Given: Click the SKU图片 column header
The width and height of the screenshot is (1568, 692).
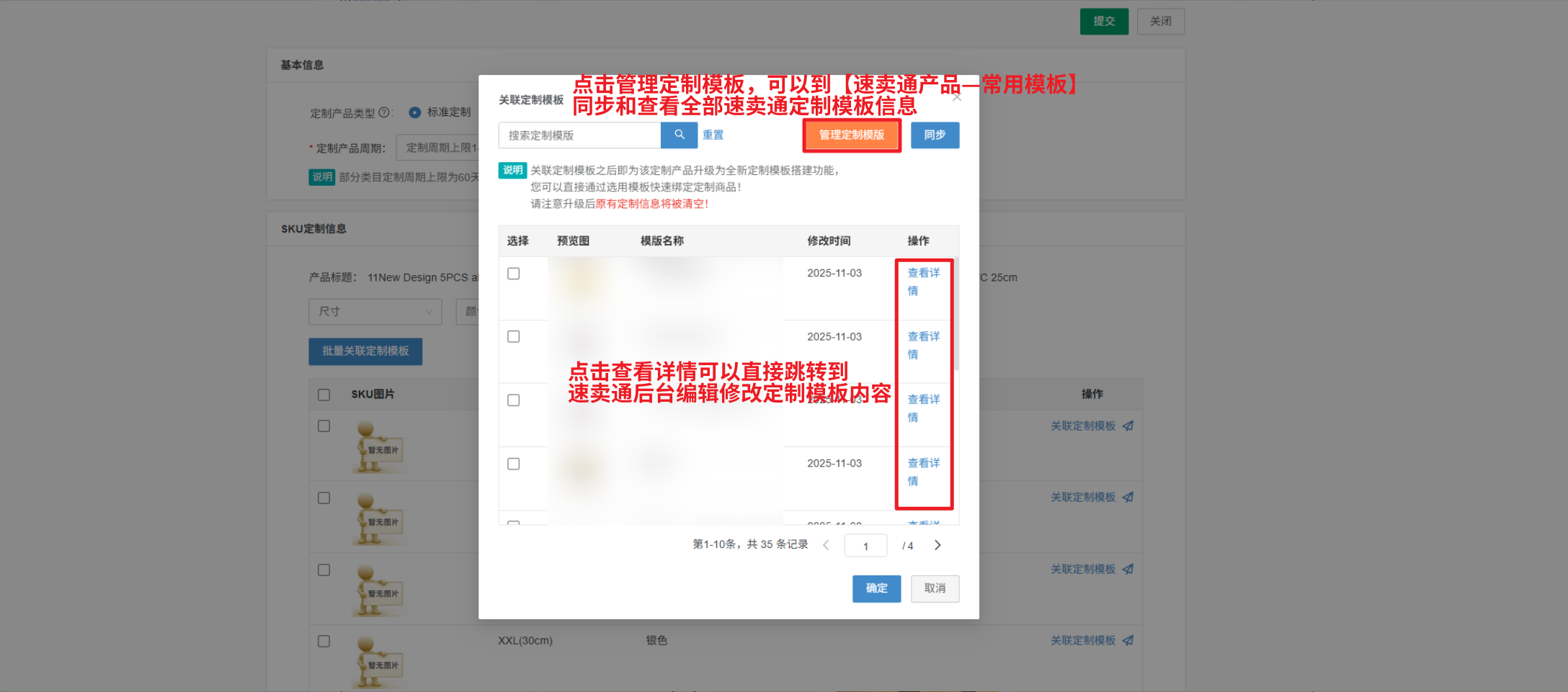Looking at the screenshot, I should point(373,394).
